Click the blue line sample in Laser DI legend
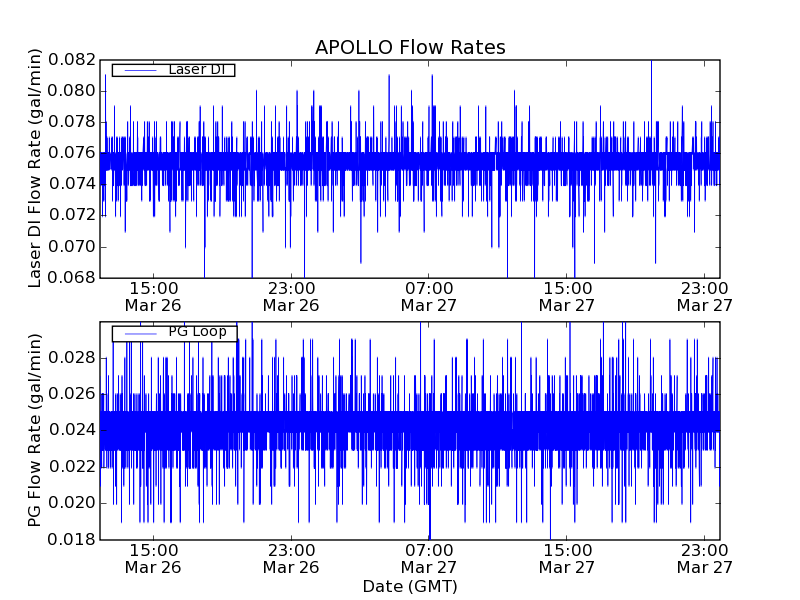800x600 pixels. (x=139, y=70)
